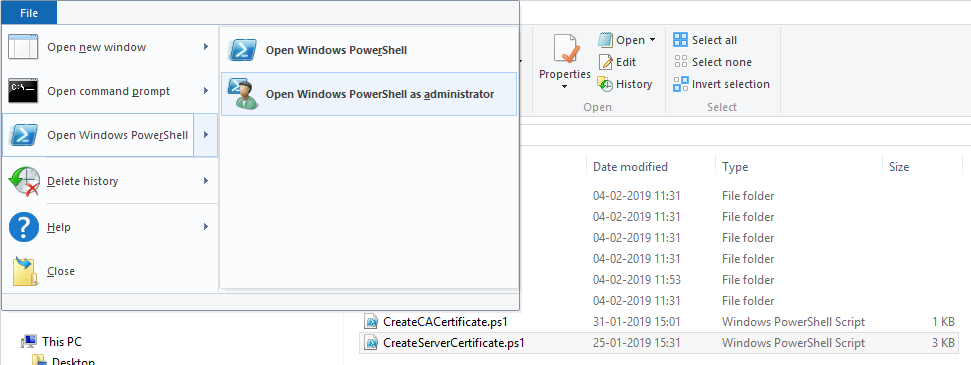Expand the Open new window submenu arrow
Viewport: 971px width, 365px height.
[206, 46]
